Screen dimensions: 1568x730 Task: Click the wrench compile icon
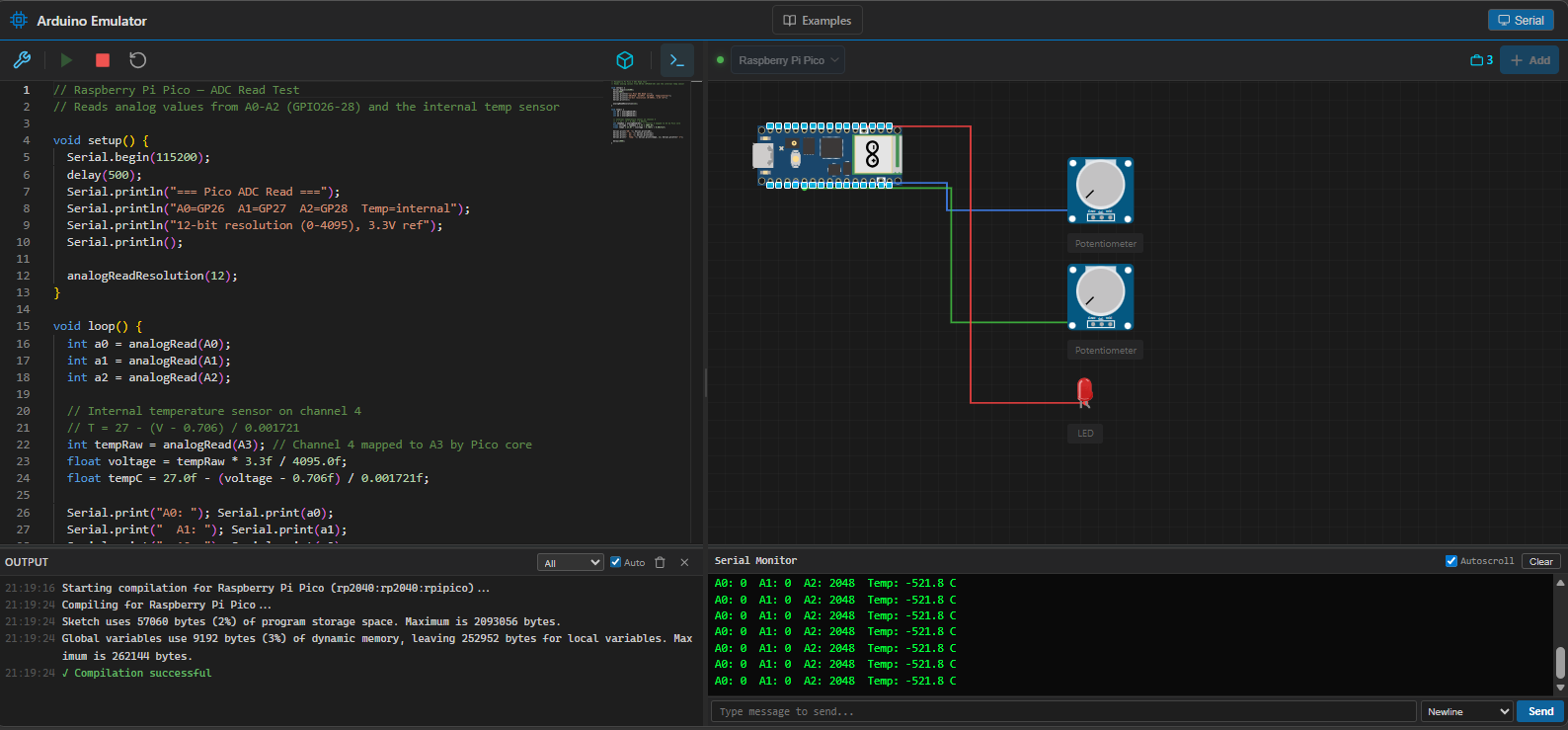point(22,60)
